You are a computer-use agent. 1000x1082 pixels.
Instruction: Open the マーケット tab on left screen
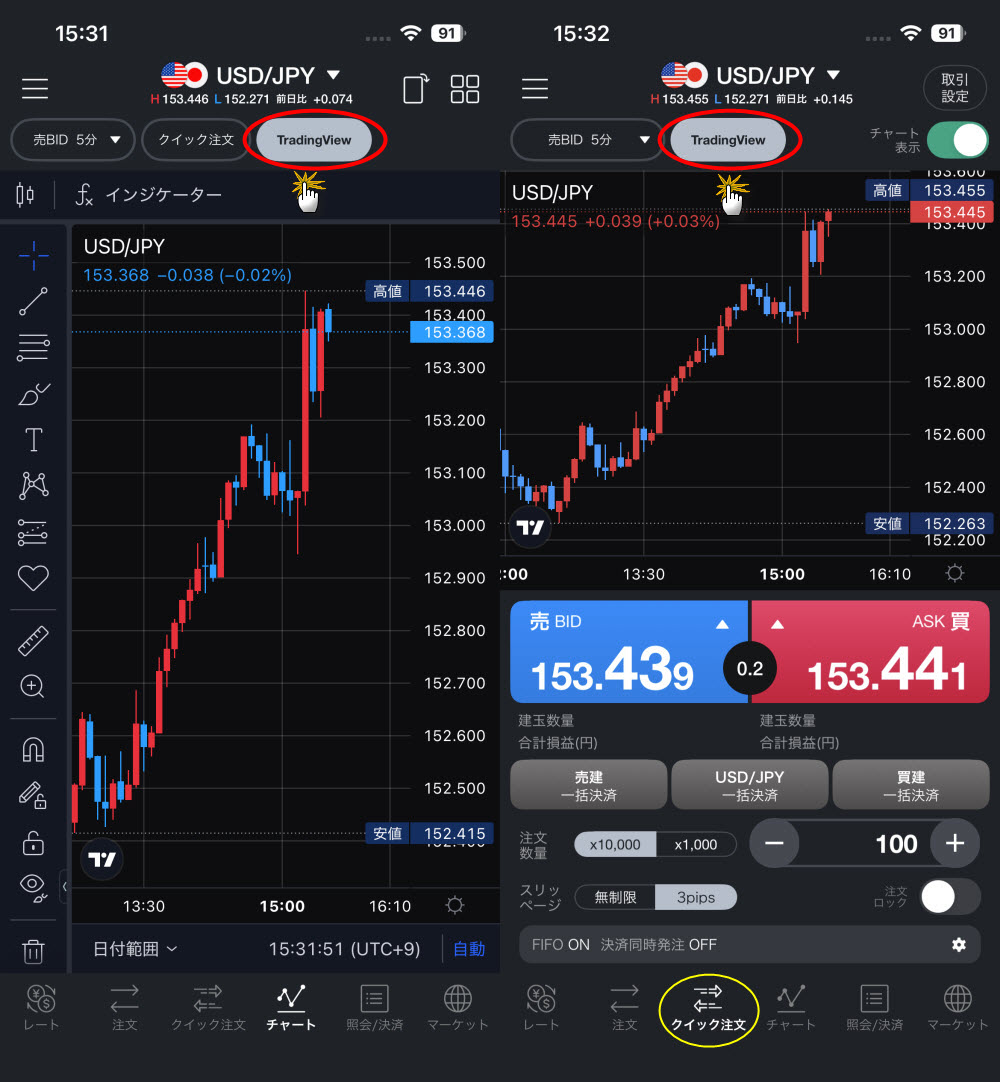coord(457,1007)
